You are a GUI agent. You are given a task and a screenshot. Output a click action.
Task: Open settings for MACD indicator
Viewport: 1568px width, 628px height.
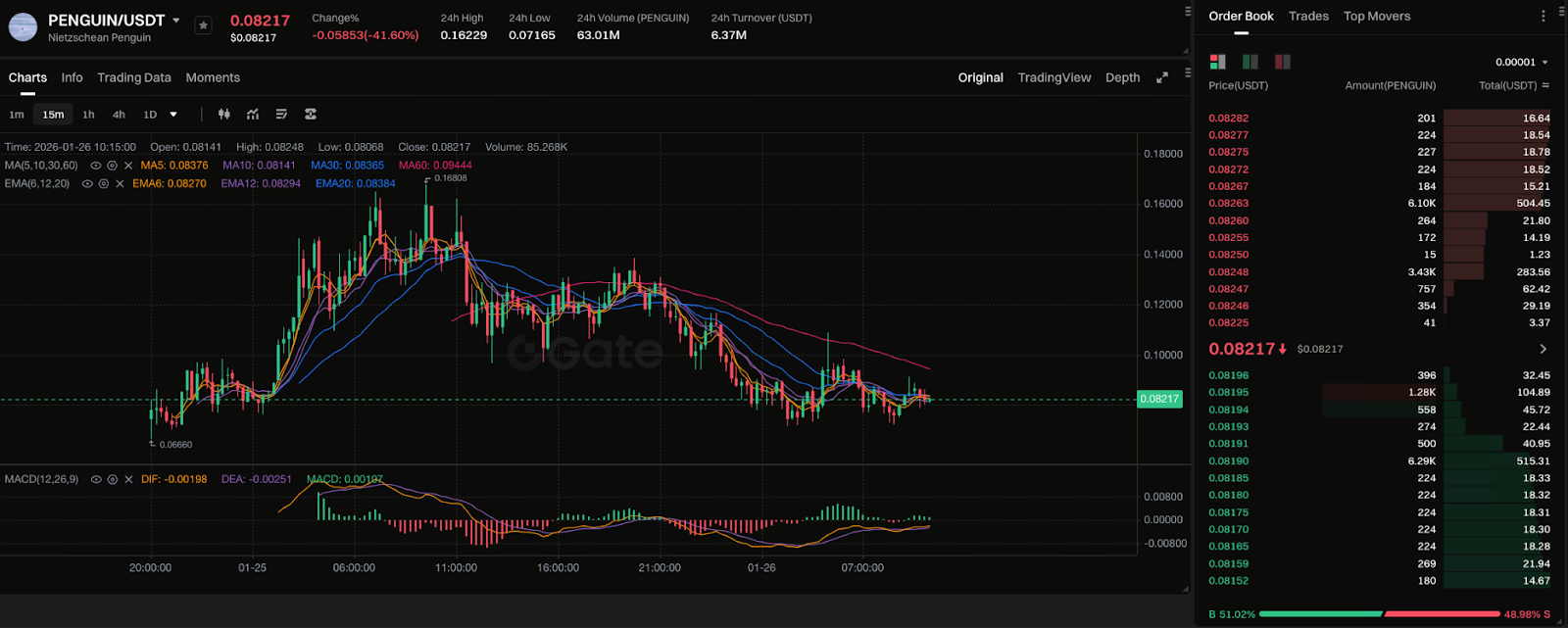coord(113,480)
